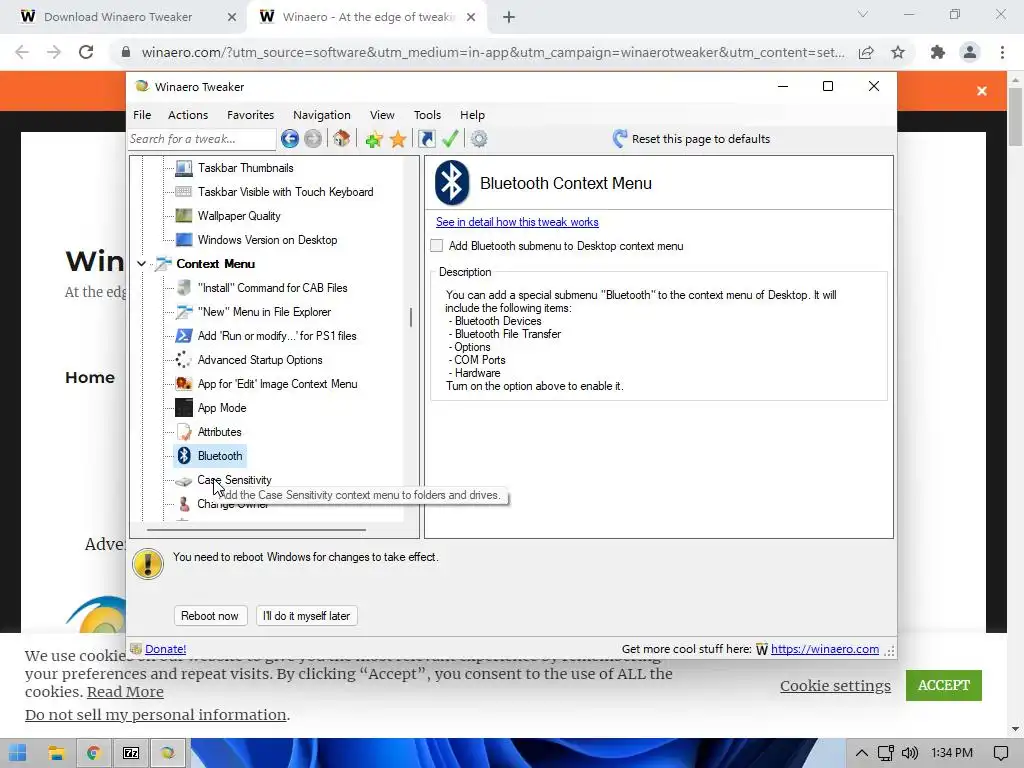The image size is (1024, 768).
Task: Open the Favorites menu
Action: (251, 115)
